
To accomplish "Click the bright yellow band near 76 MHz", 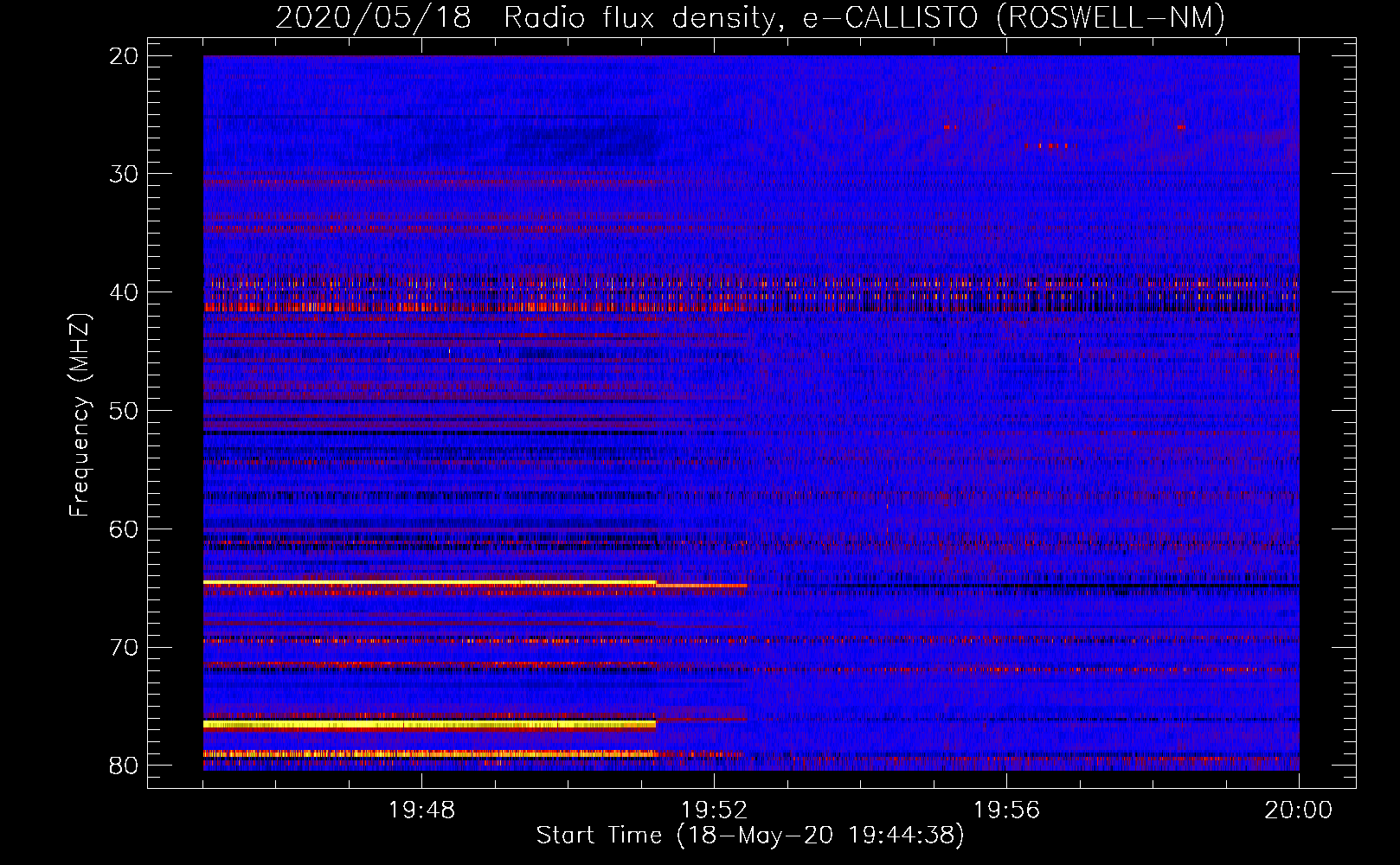I will coord(428,724).
